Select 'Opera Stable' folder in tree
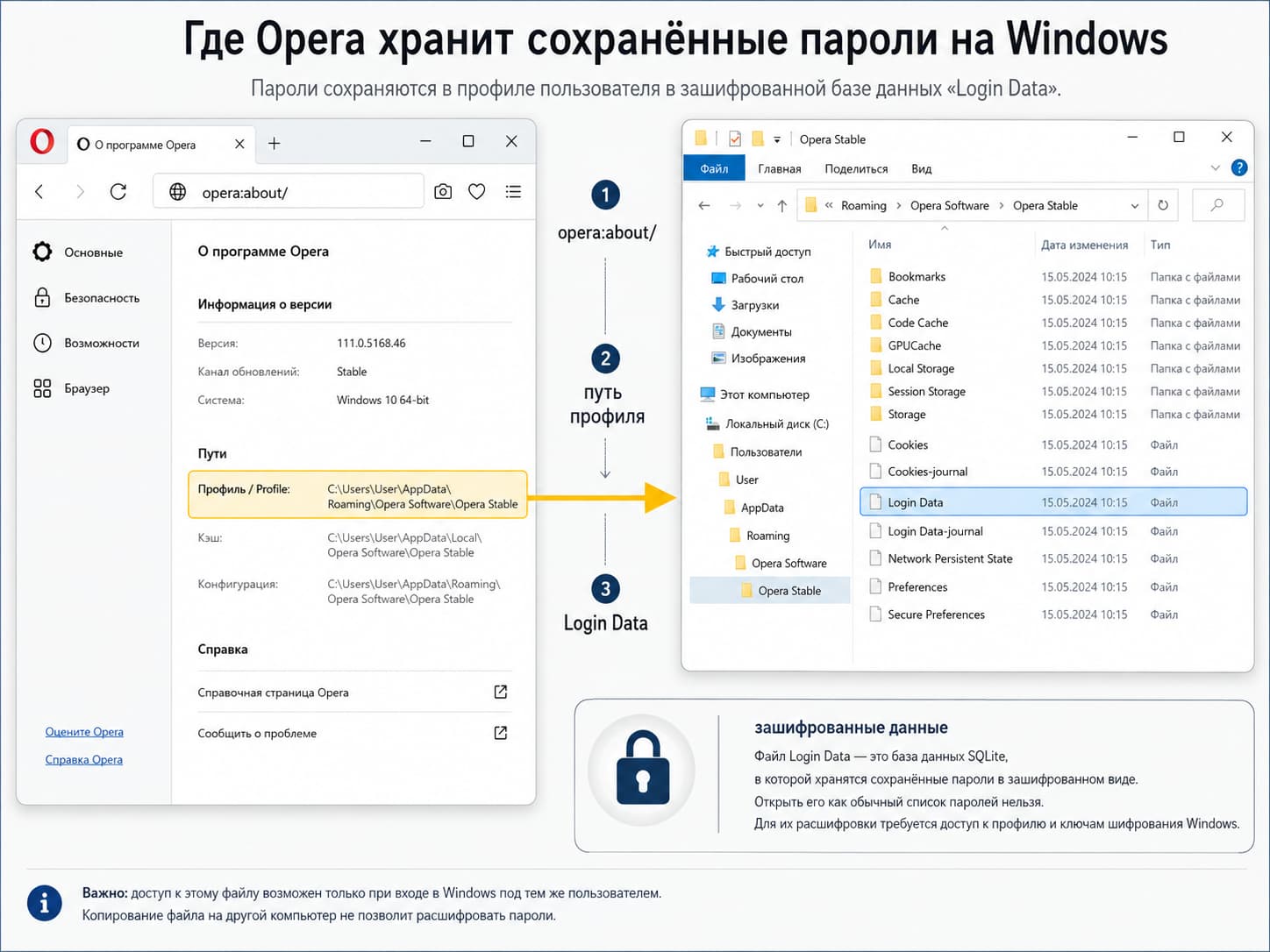The image size is (1270, 952). coord(770,591)
